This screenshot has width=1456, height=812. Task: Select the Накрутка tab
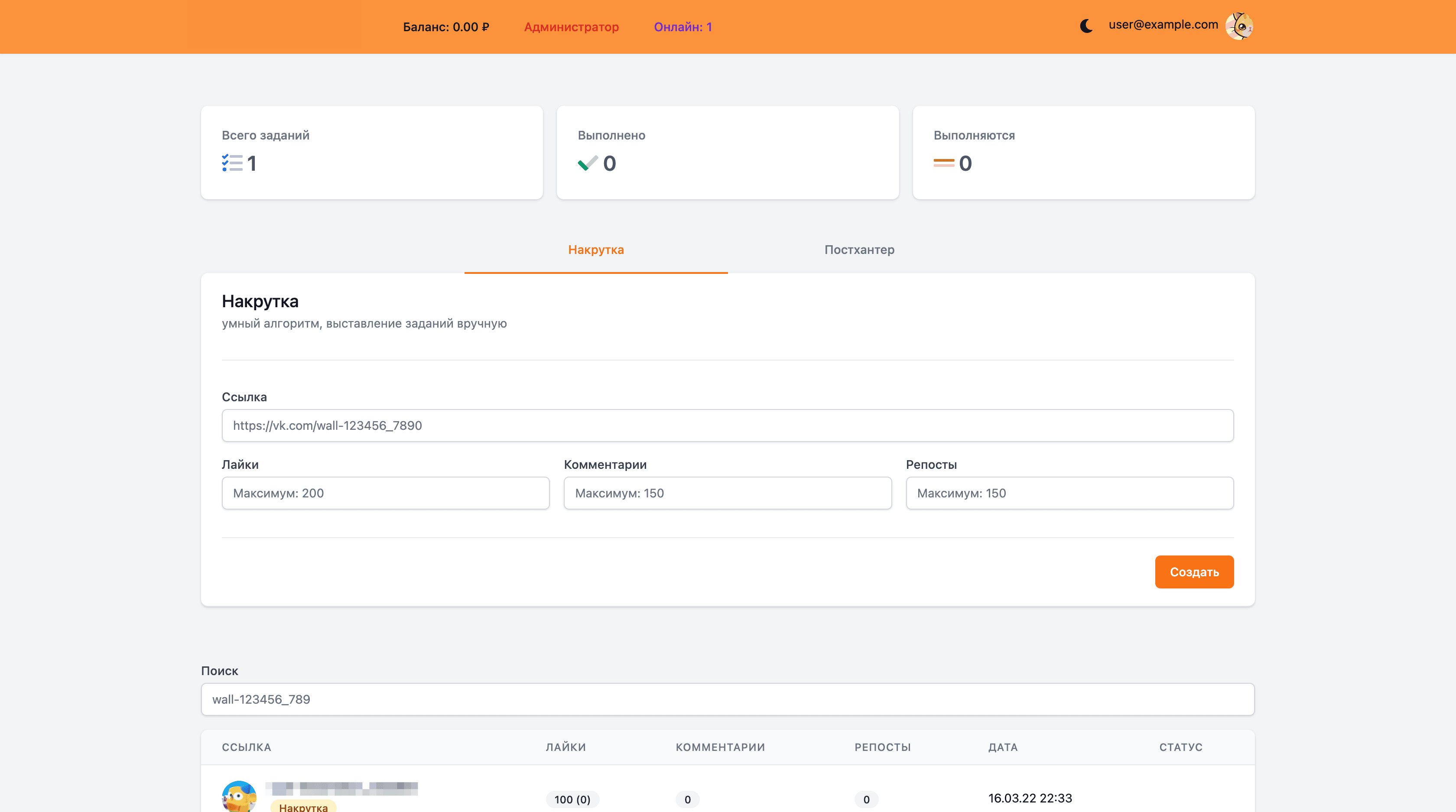point(596,250)
